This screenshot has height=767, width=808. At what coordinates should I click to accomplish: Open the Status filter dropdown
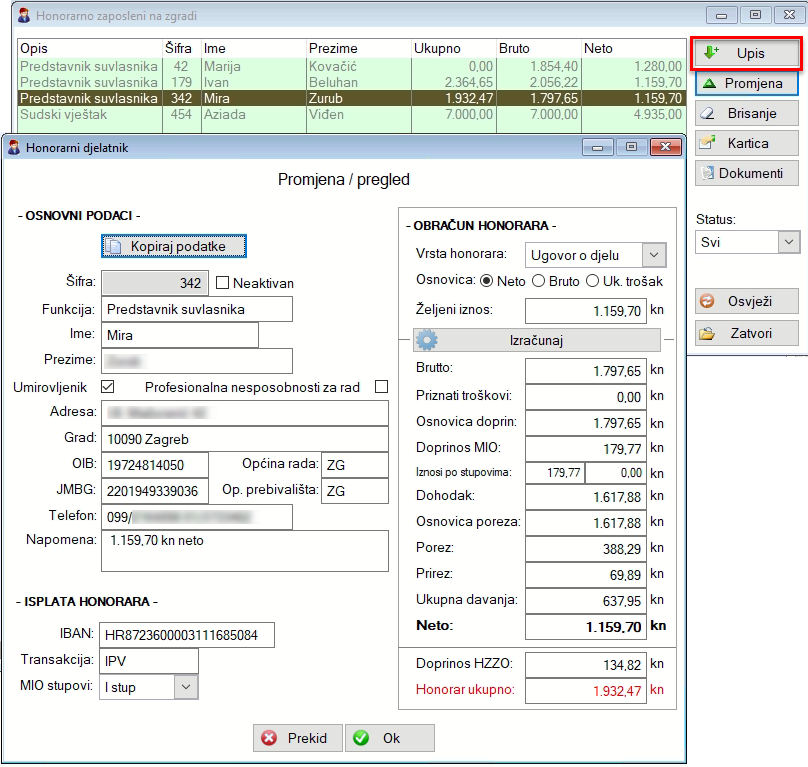tap(788, 242)
